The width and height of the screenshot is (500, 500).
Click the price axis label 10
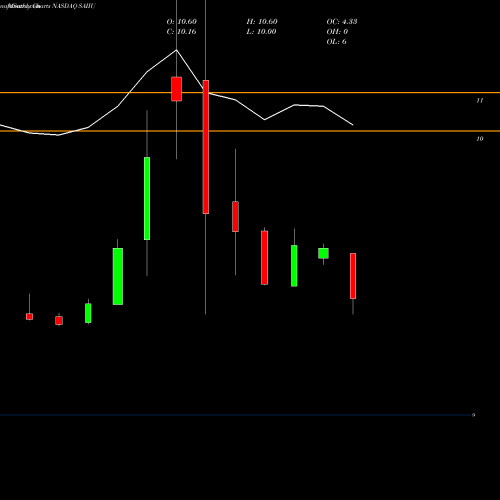480,139
